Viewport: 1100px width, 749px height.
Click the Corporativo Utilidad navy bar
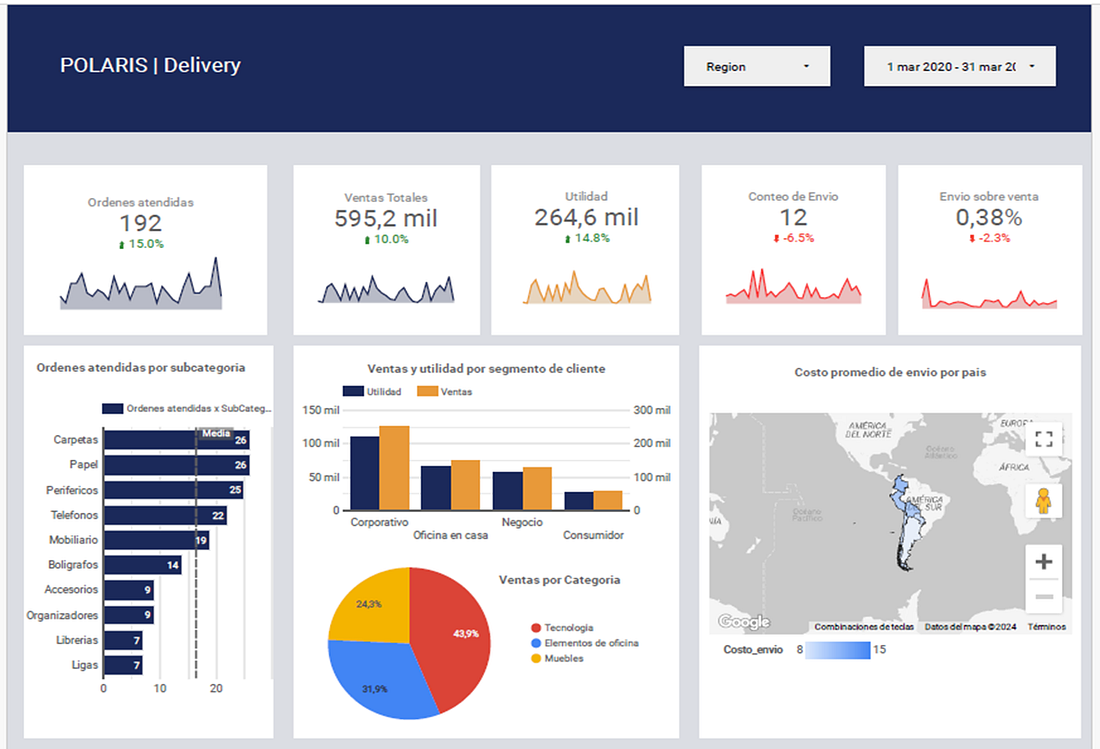(x=365, y=473)
